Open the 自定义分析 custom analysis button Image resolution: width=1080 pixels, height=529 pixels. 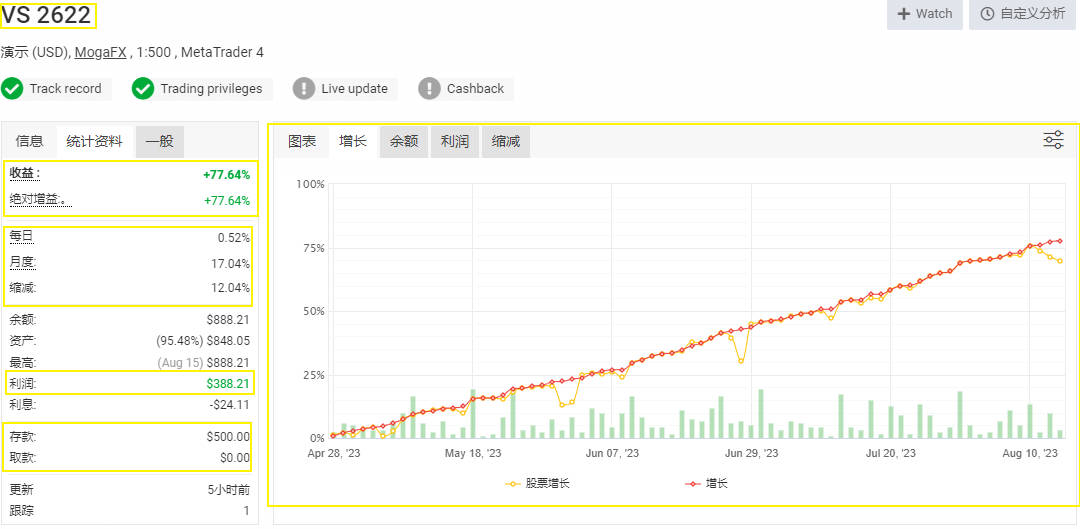click(x=1023, y=14)
